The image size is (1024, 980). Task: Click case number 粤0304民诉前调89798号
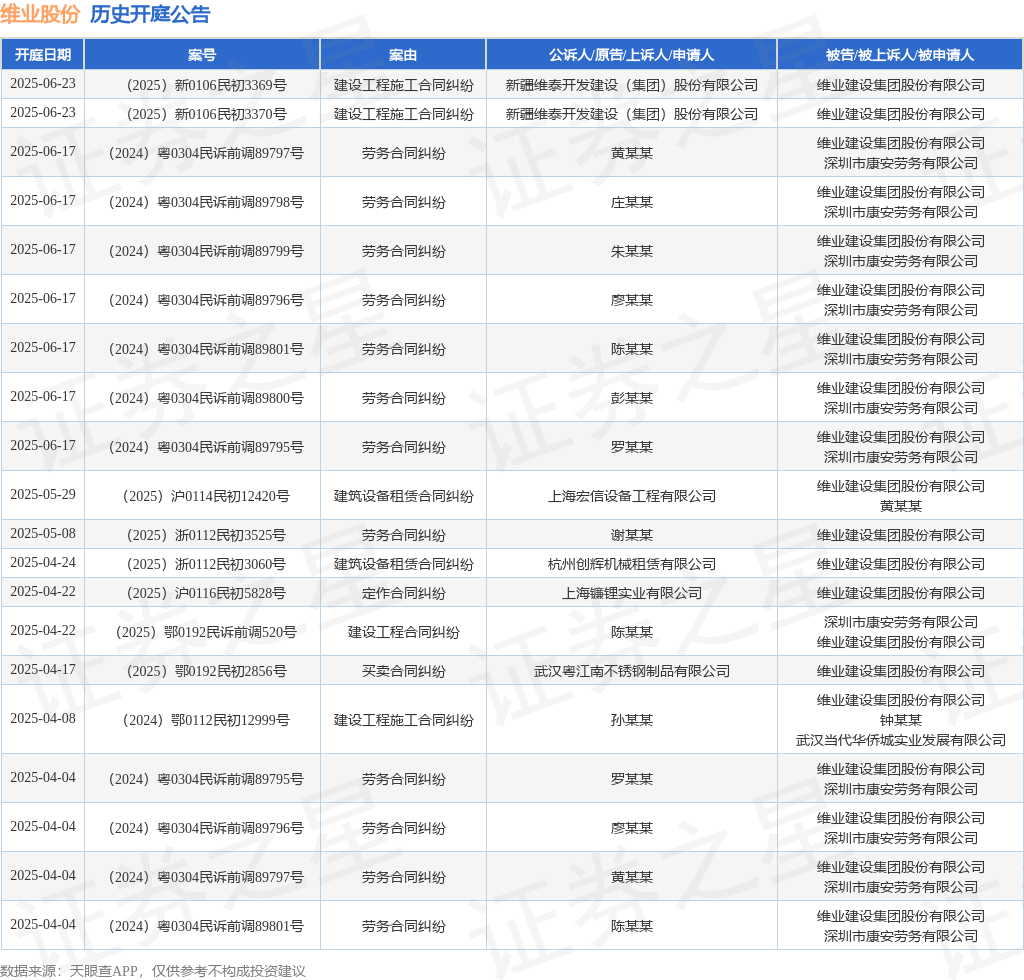click(206, 202)
